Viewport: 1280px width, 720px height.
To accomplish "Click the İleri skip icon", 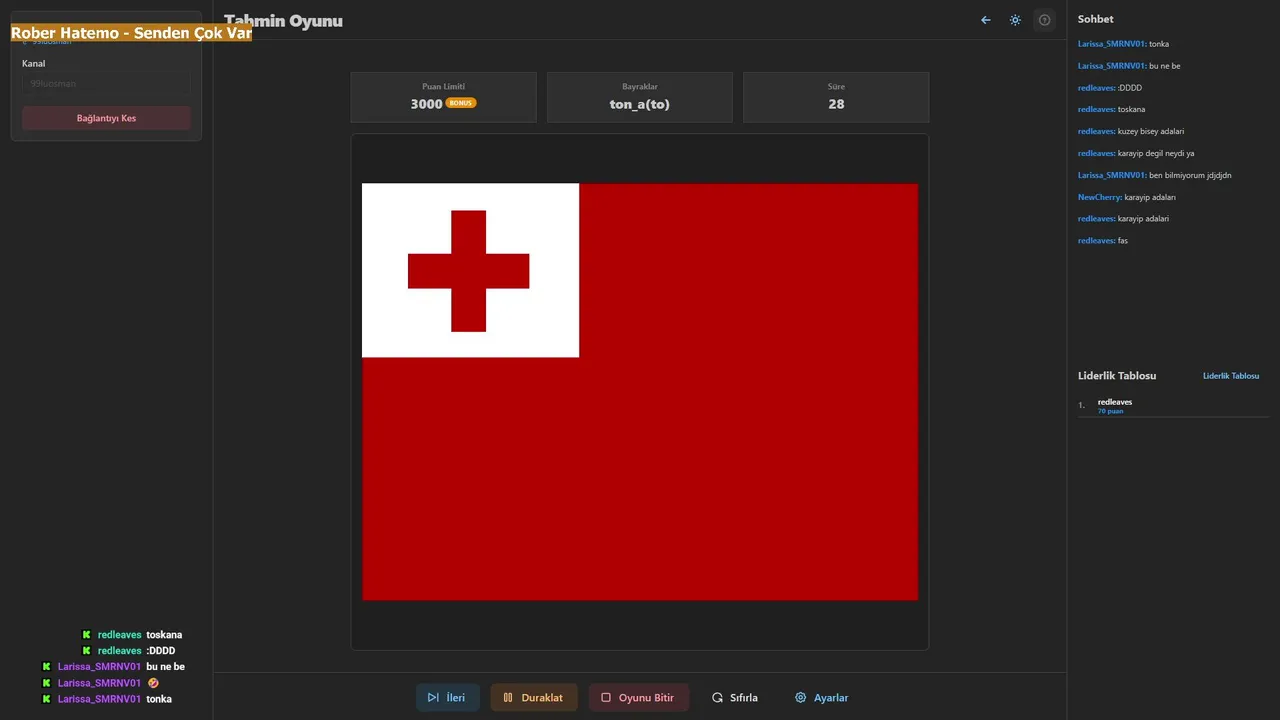I will tap(433, 697).
